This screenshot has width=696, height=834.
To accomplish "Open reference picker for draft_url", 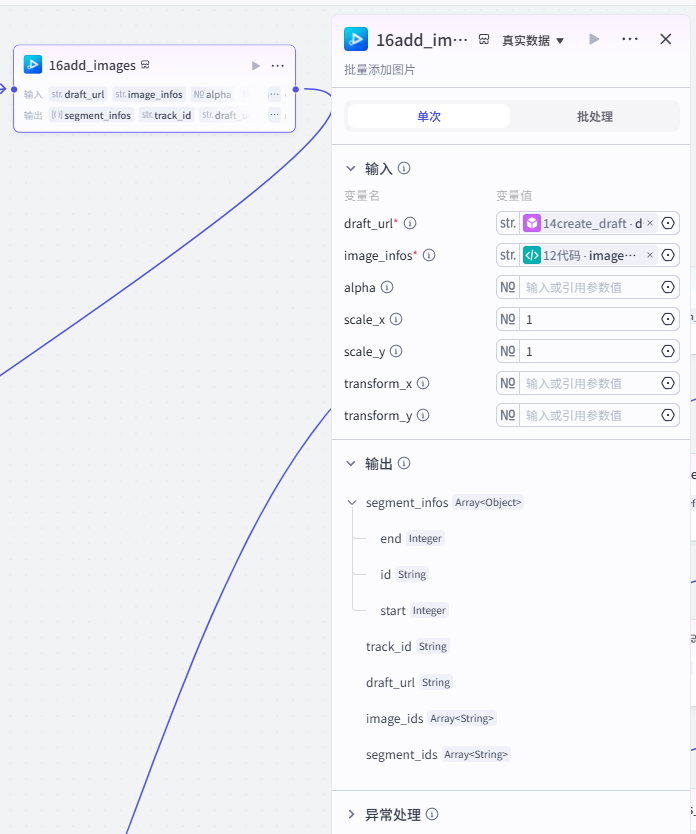I will click(668, 223).
